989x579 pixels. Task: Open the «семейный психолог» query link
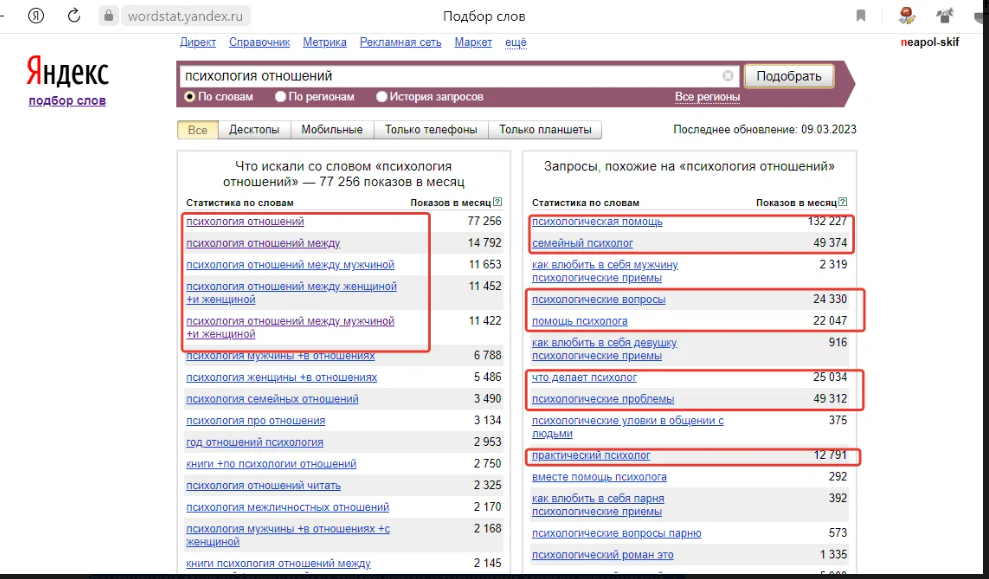(x=582, y=243)
